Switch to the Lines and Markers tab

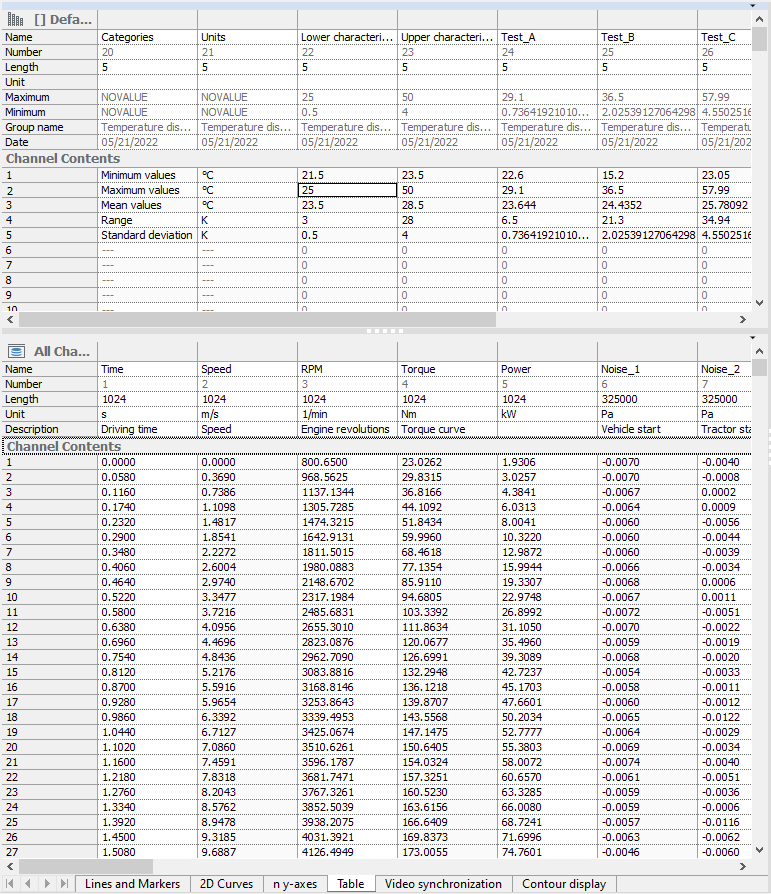(132, 884)
